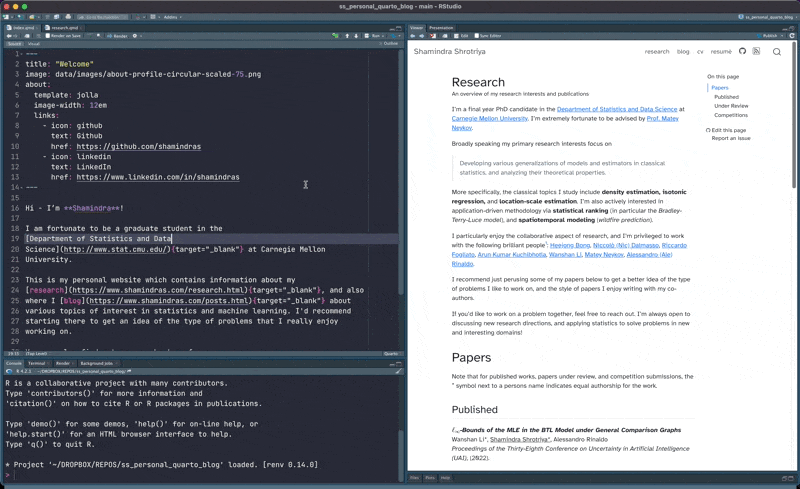Viewport: 800px width, 489px height.
Task: Switch to the research.qmd editor tab
Action: click(x=64, y=28)
